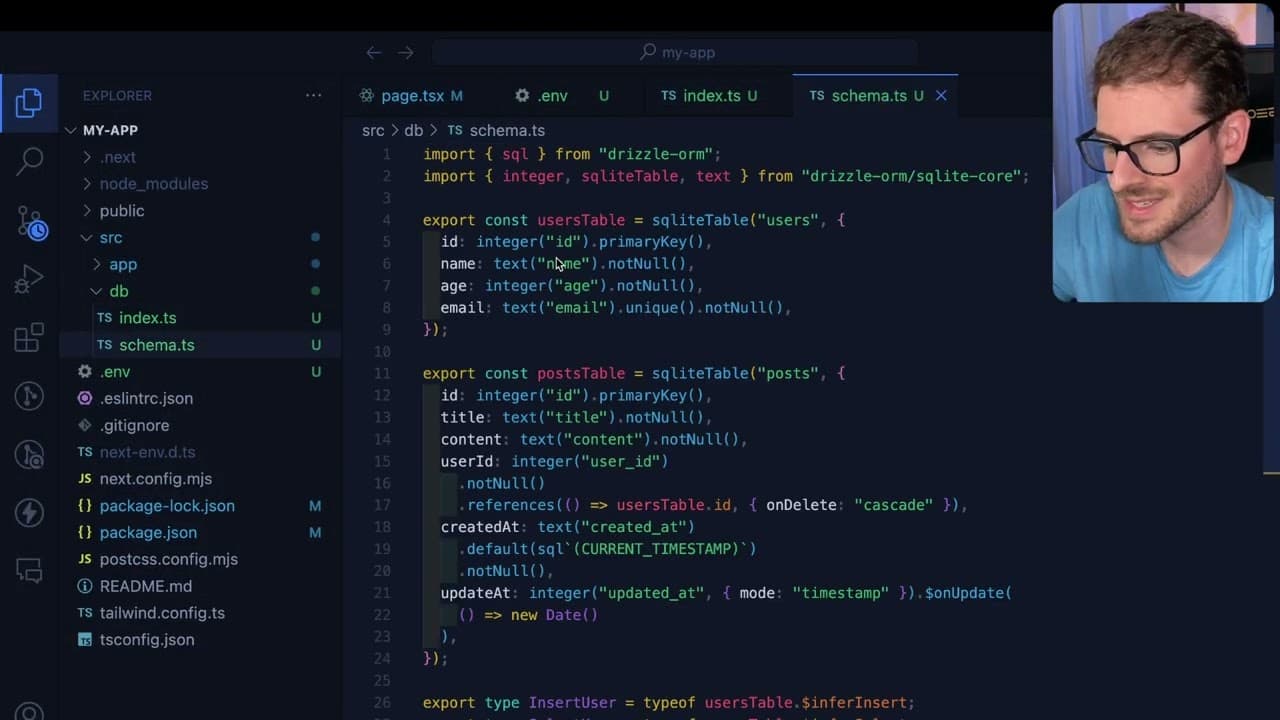This screenshot has height=720, width=1280.
Task: Click line number 10 in the gutter
Action: [x=382, y=352]
